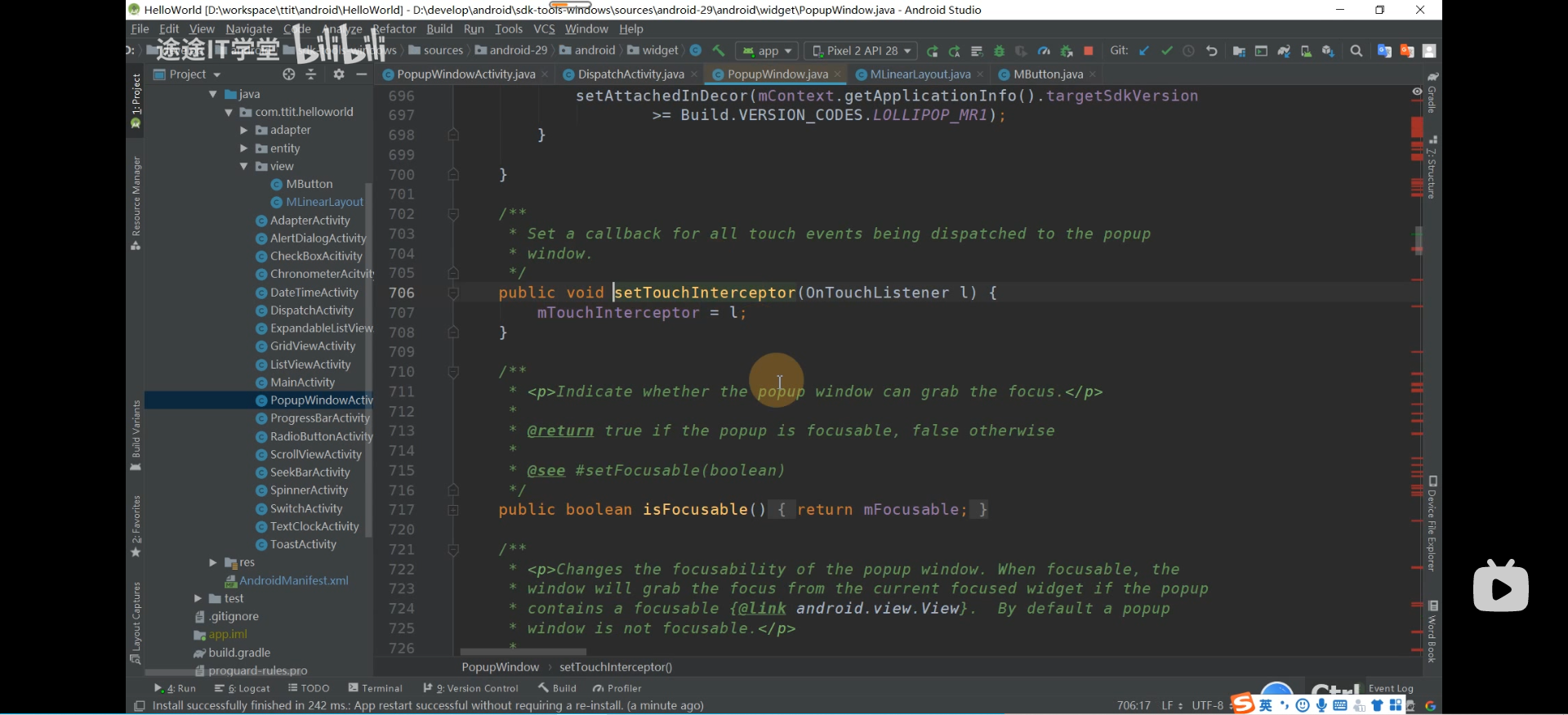The image size is (1568, 715).
Task: Open the File menu
Action: coord(140,29)
